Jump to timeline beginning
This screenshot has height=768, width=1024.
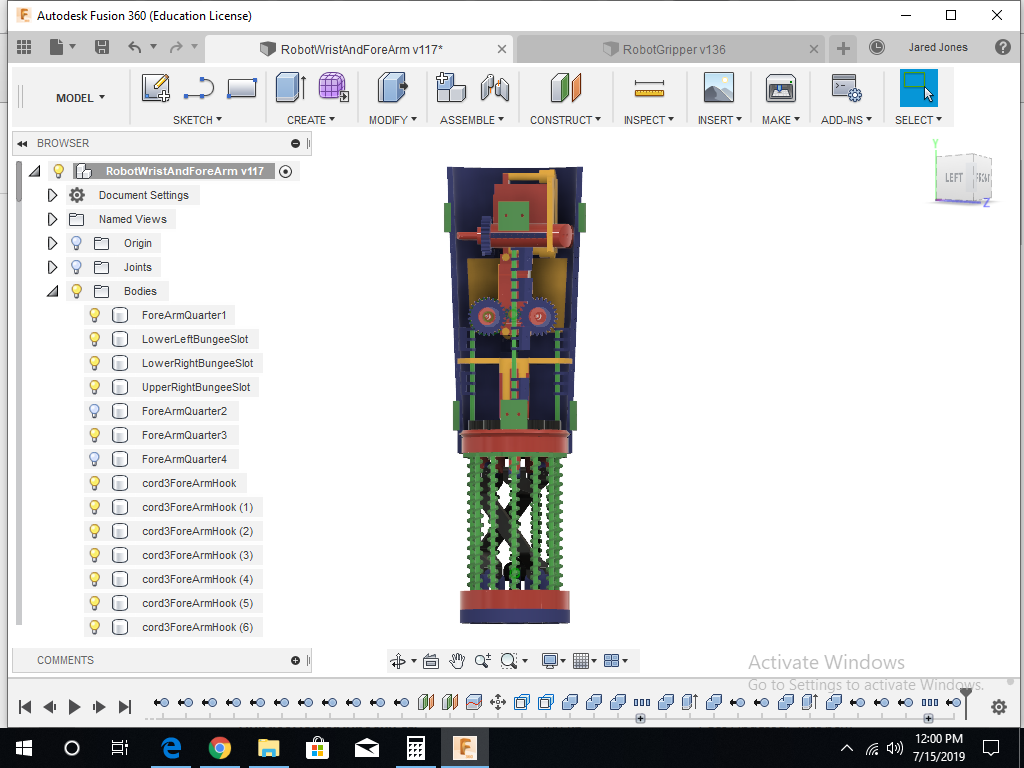pyautogui.click(x=25, y=707)
